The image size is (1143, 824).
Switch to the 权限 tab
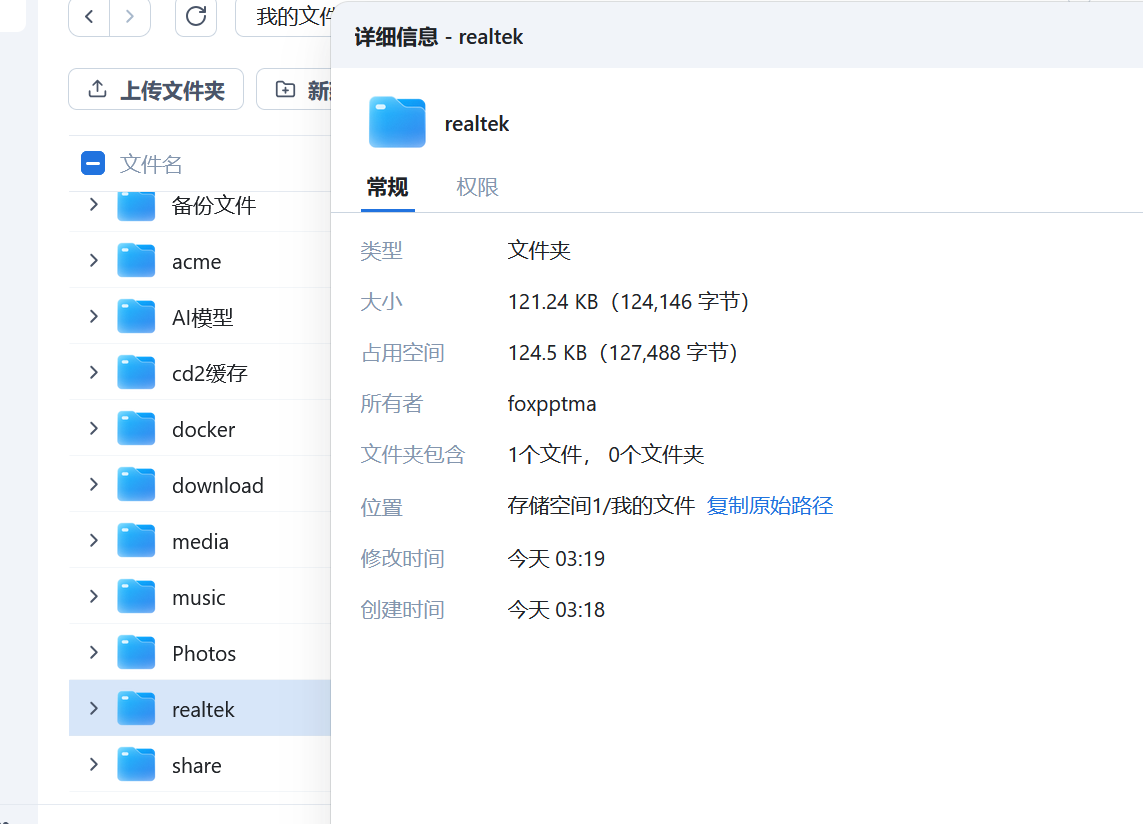477,188
